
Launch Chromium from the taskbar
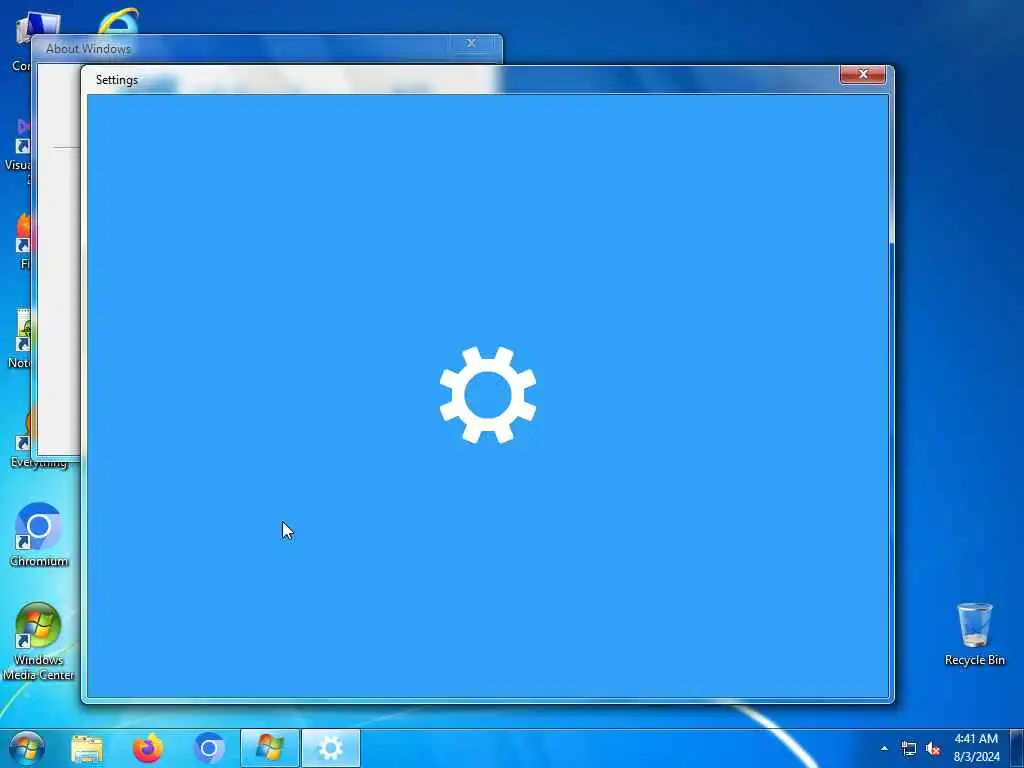coord(209,748)
